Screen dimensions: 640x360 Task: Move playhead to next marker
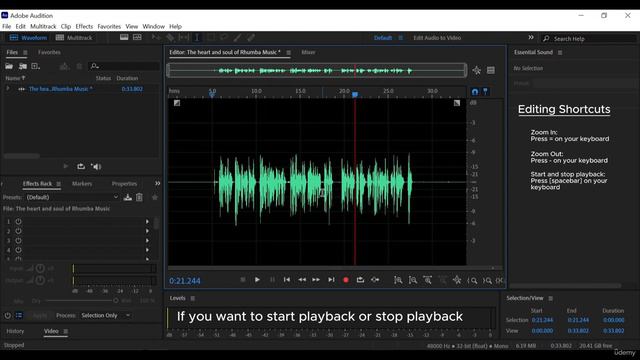pos(331,280)
